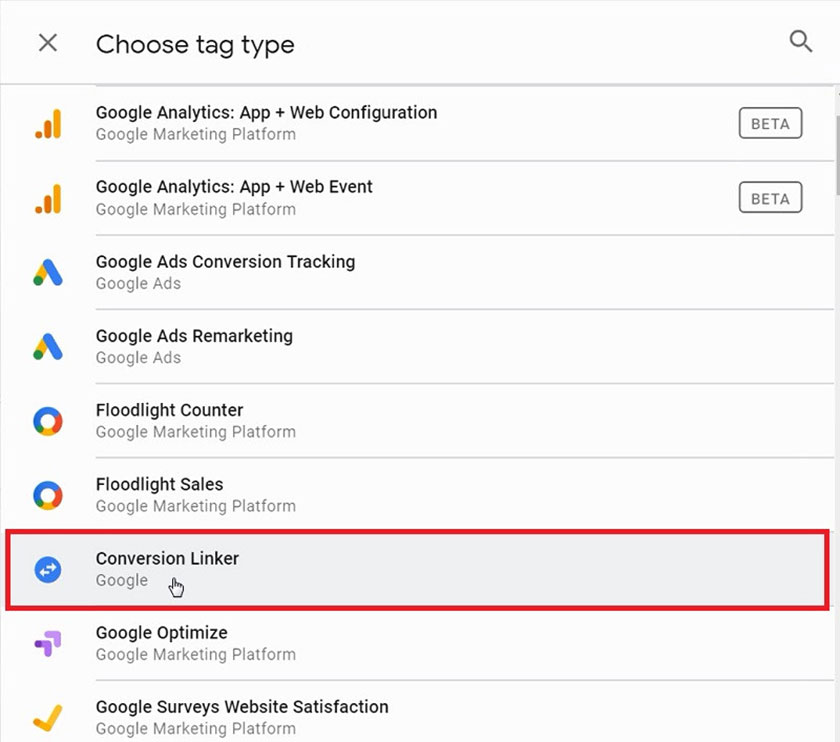Click the blue Conversion Linker arrows icon
The height and width of the screenshot is (742, 840).
coord(48,569)
